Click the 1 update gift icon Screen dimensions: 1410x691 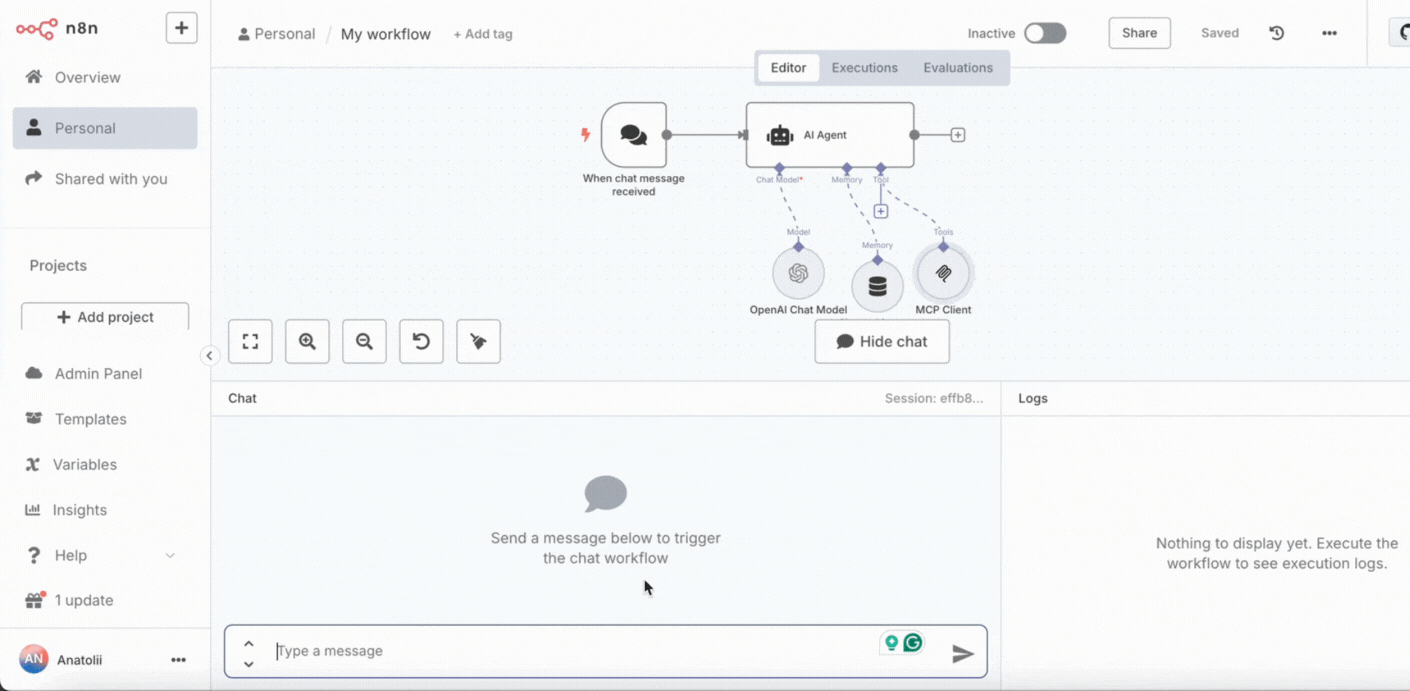point(34,600)
